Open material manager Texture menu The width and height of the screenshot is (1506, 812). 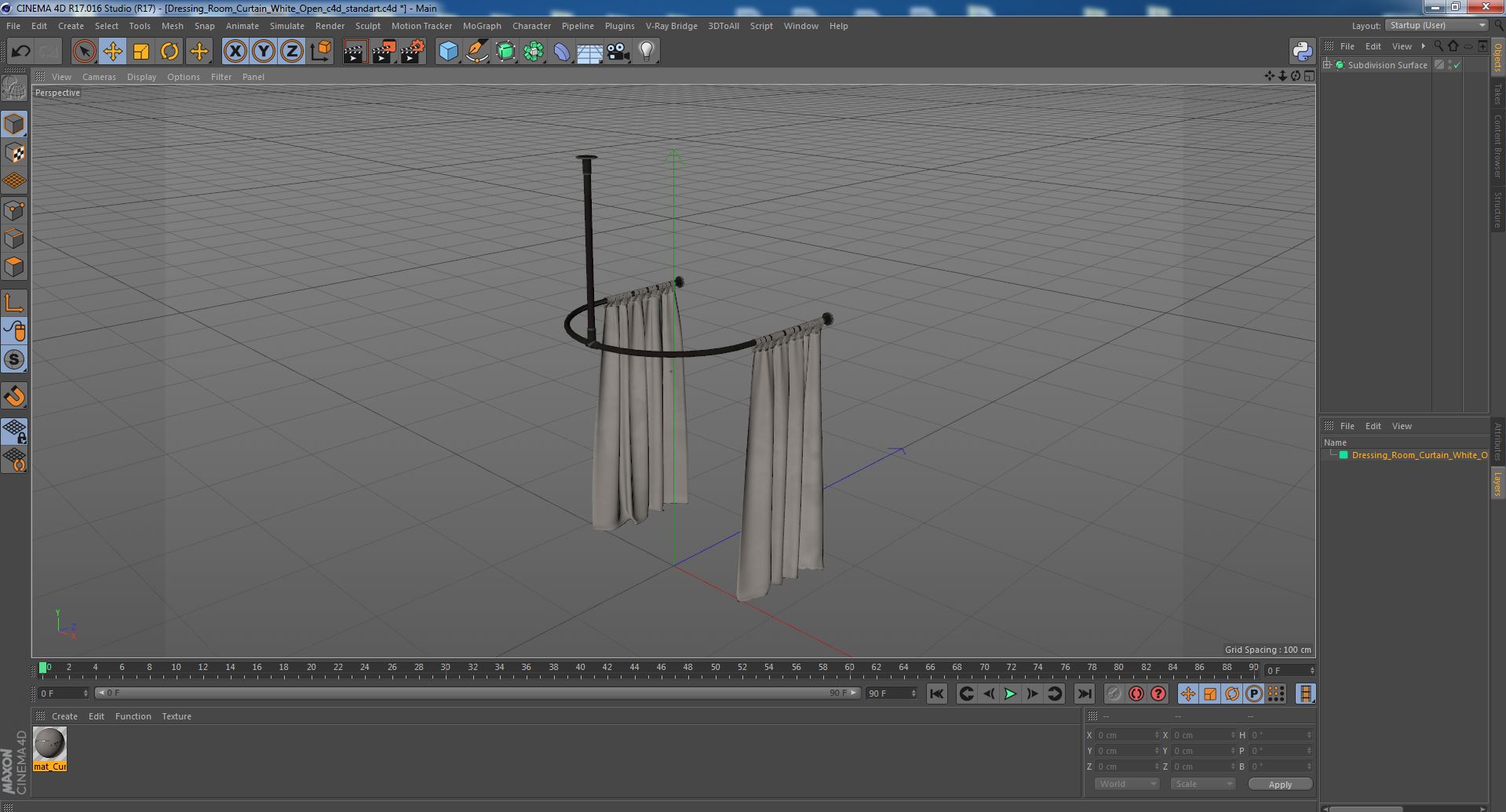[177, 716]
